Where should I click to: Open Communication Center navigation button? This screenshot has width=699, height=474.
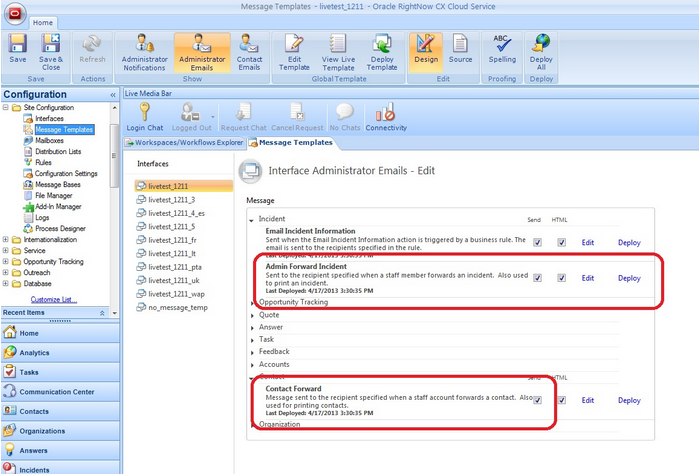pos(60,392)
